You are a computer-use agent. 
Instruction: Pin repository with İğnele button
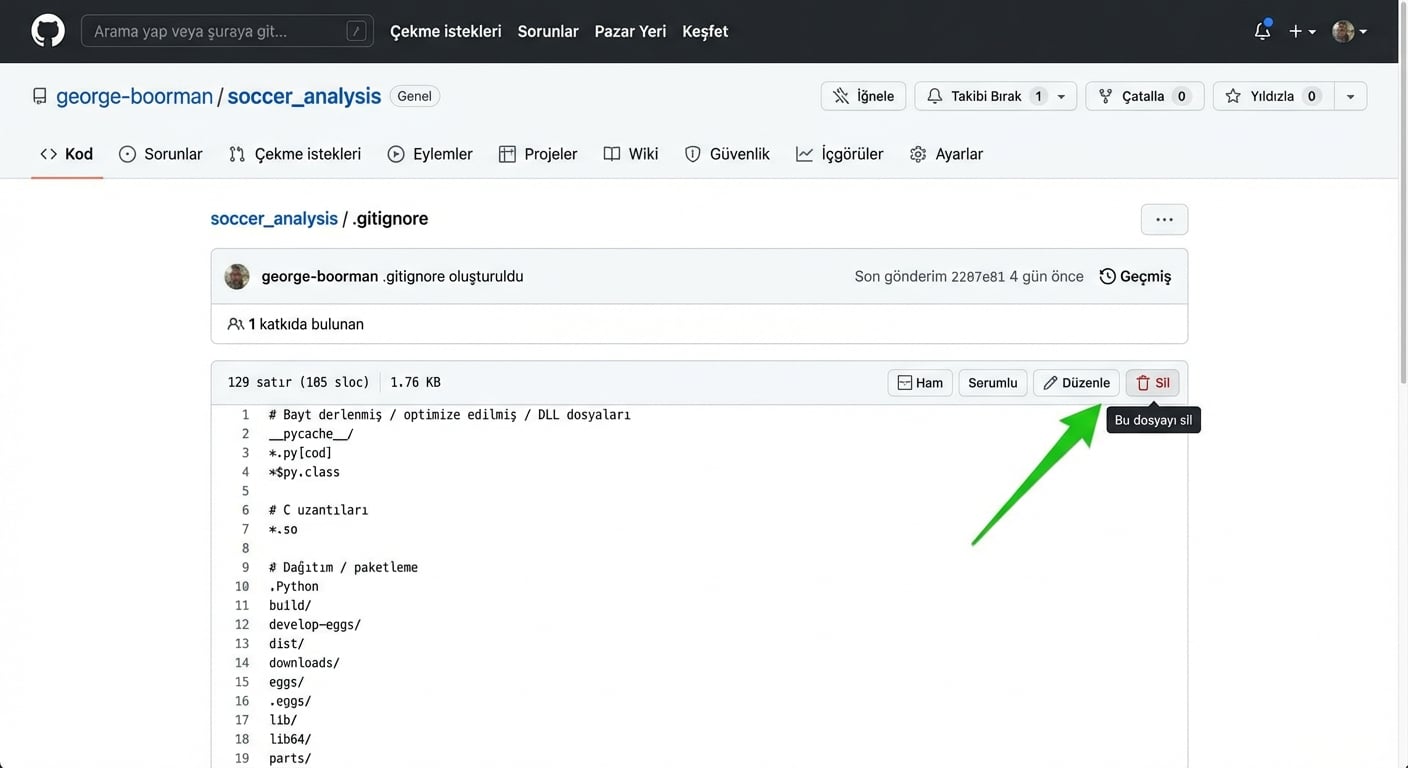pyautogui.click(x=864, y=96)
